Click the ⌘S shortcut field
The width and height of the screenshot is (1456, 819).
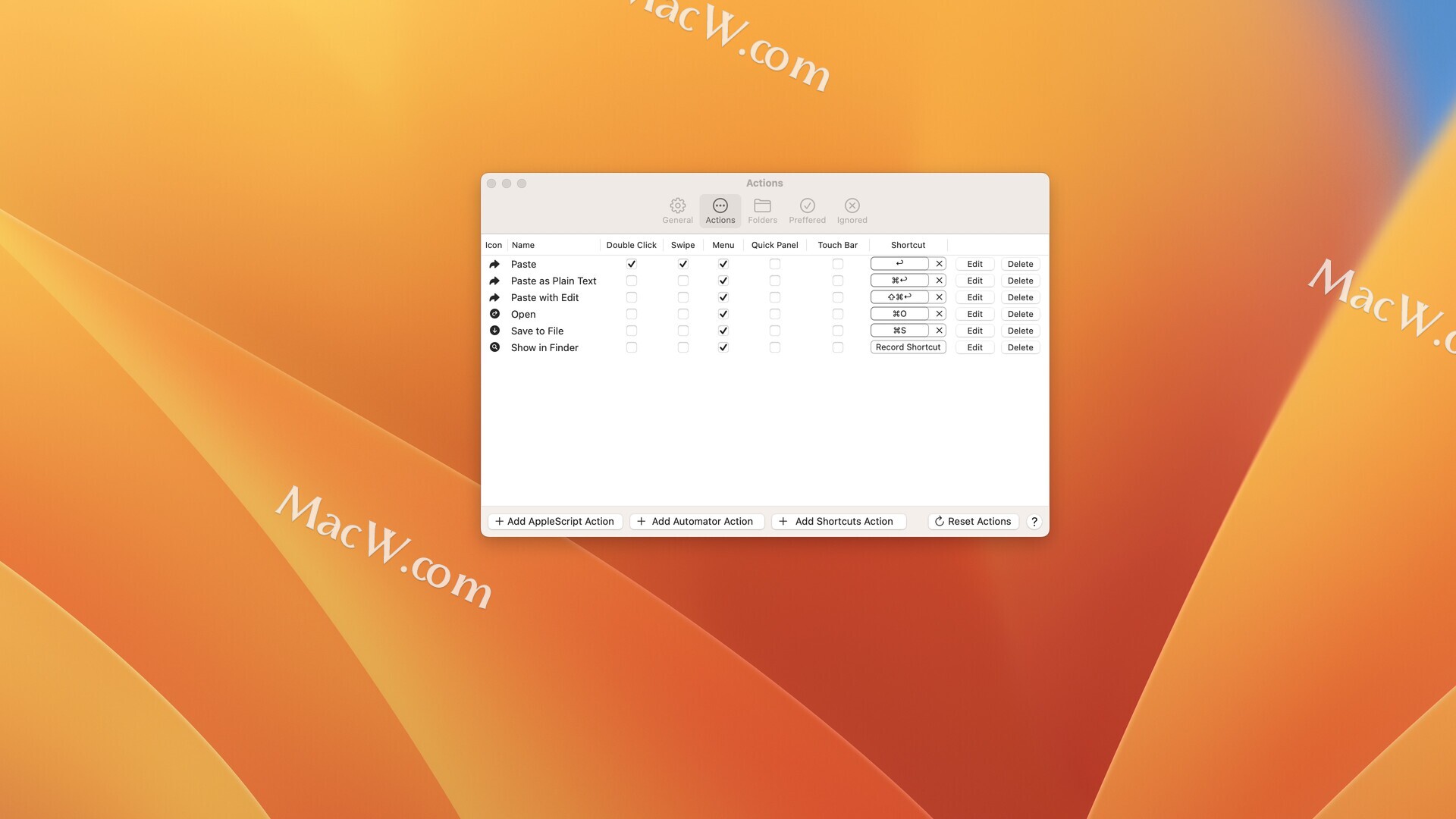[899, 331]
